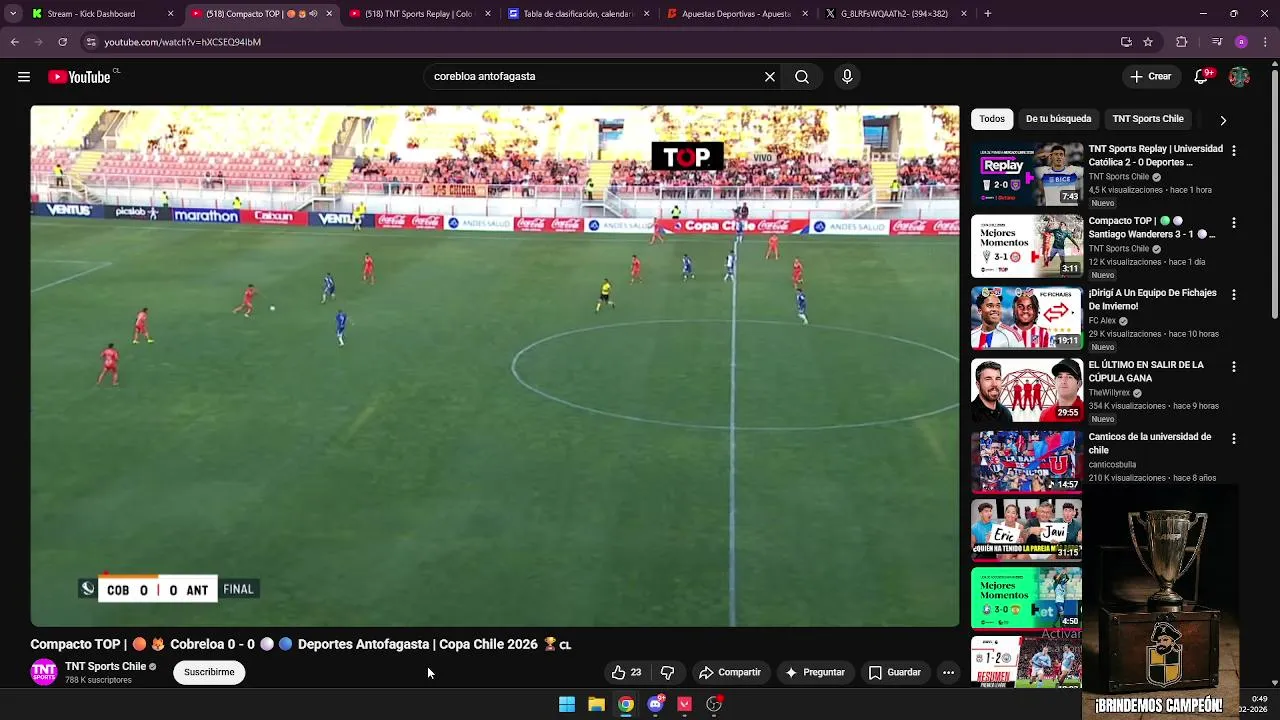
Task: Open Eric and Javi video thumbnail
Action: click(1027, 530)
